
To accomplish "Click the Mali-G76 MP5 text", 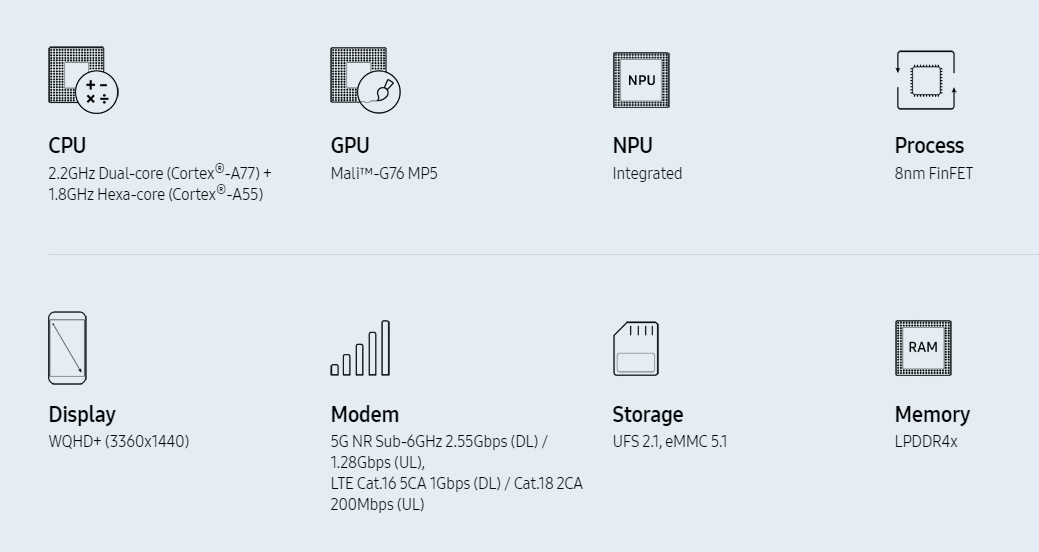I will click(x=384, y=174).
